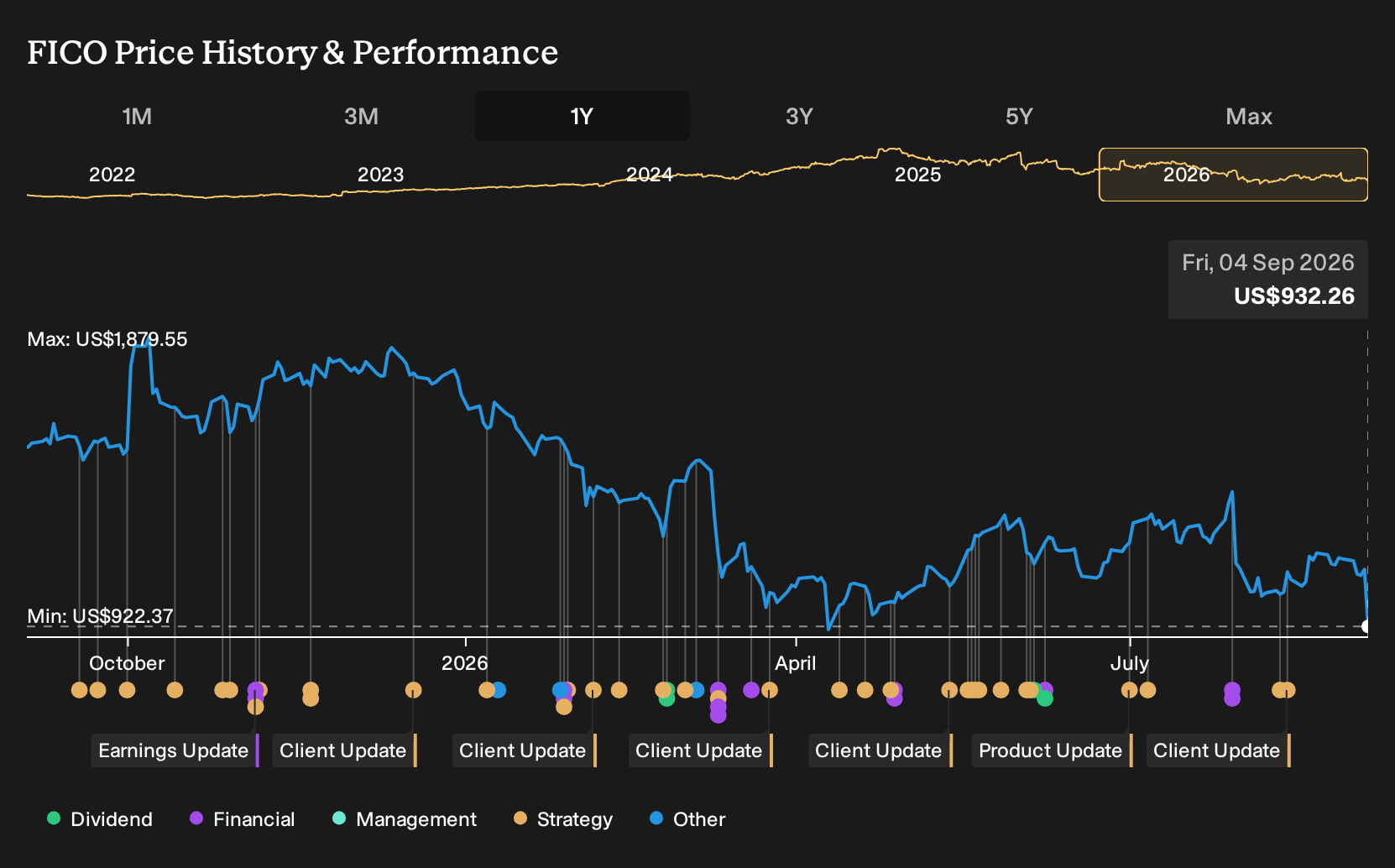
Task: Click the Max: US$1,879.55 label
Action: [x=107, y=339]
